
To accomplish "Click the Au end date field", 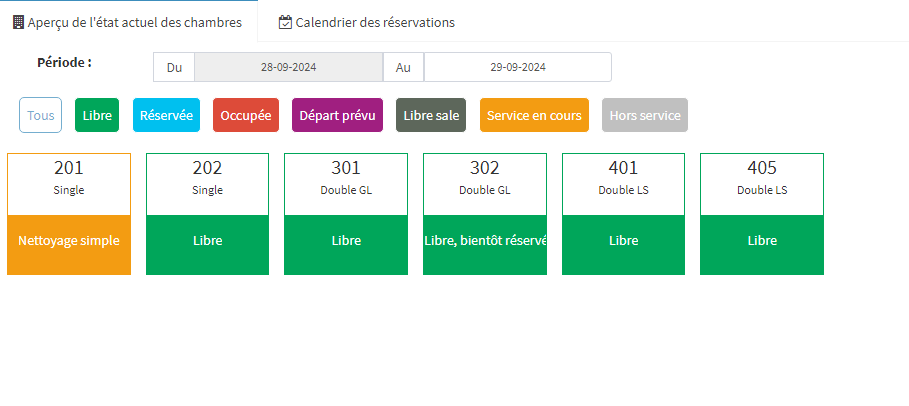I will coord(517,67).
